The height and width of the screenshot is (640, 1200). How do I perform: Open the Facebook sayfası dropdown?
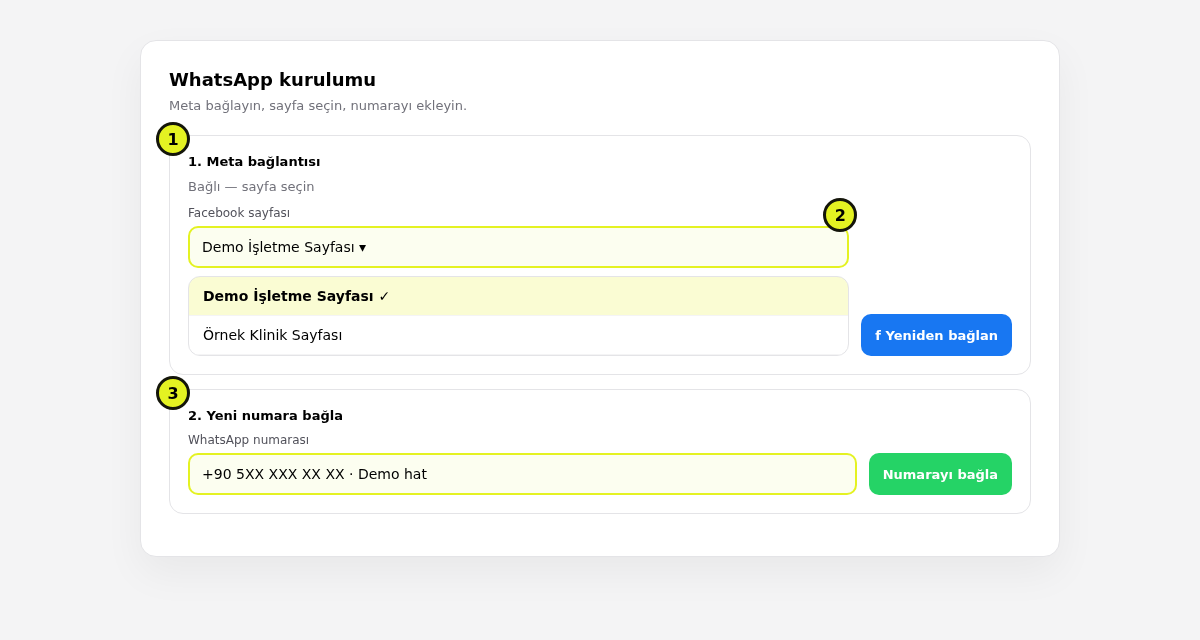(518, 247)
